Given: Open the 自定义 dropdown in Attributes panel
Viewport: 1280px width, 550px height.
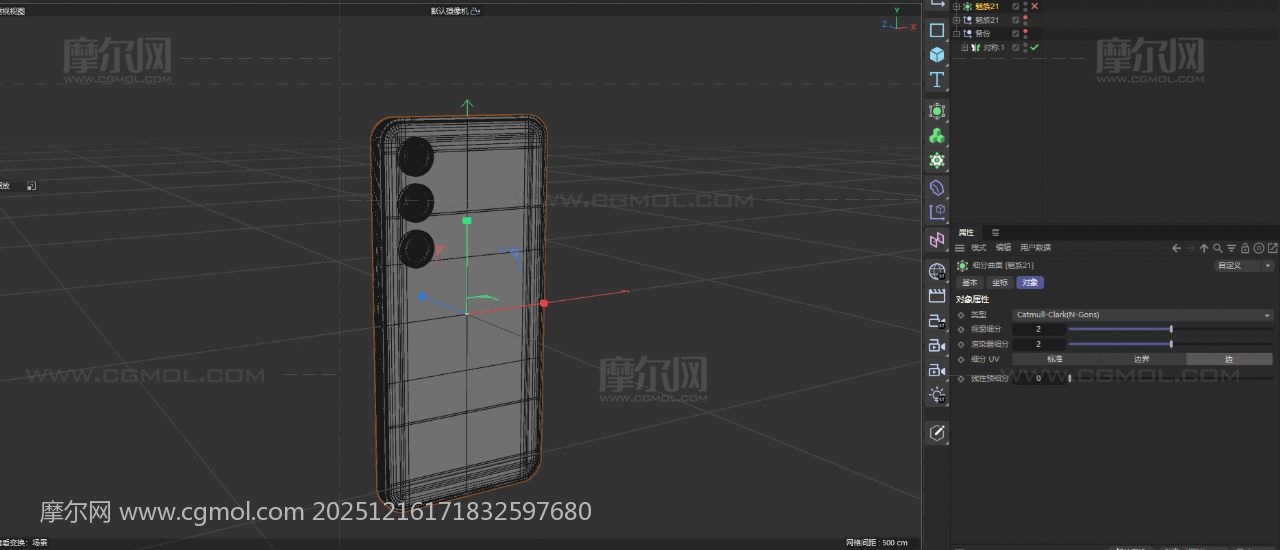Looking at the screenshot, I should 1243,266.
